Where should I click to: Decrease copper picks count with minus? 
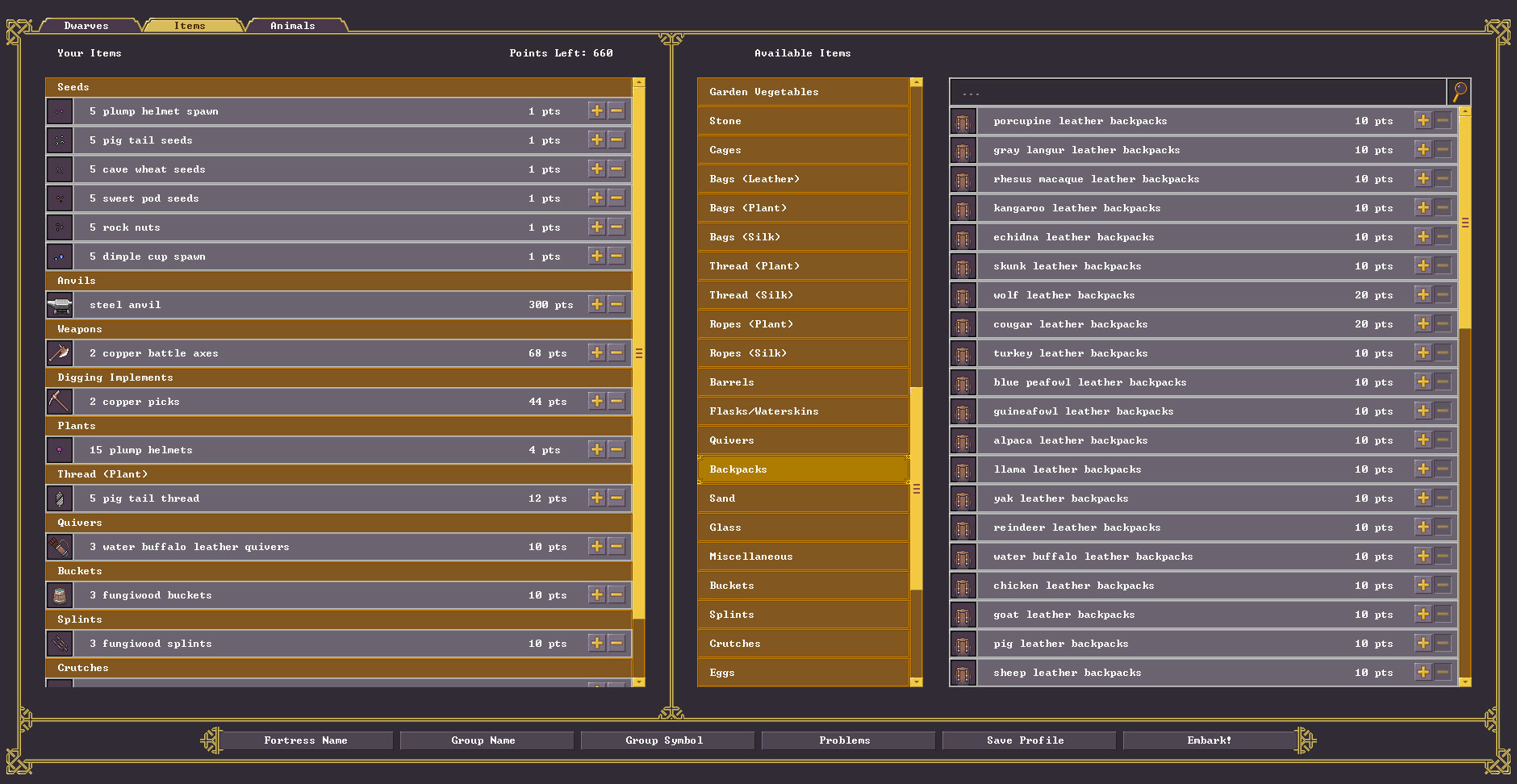[x=616, y=401]
